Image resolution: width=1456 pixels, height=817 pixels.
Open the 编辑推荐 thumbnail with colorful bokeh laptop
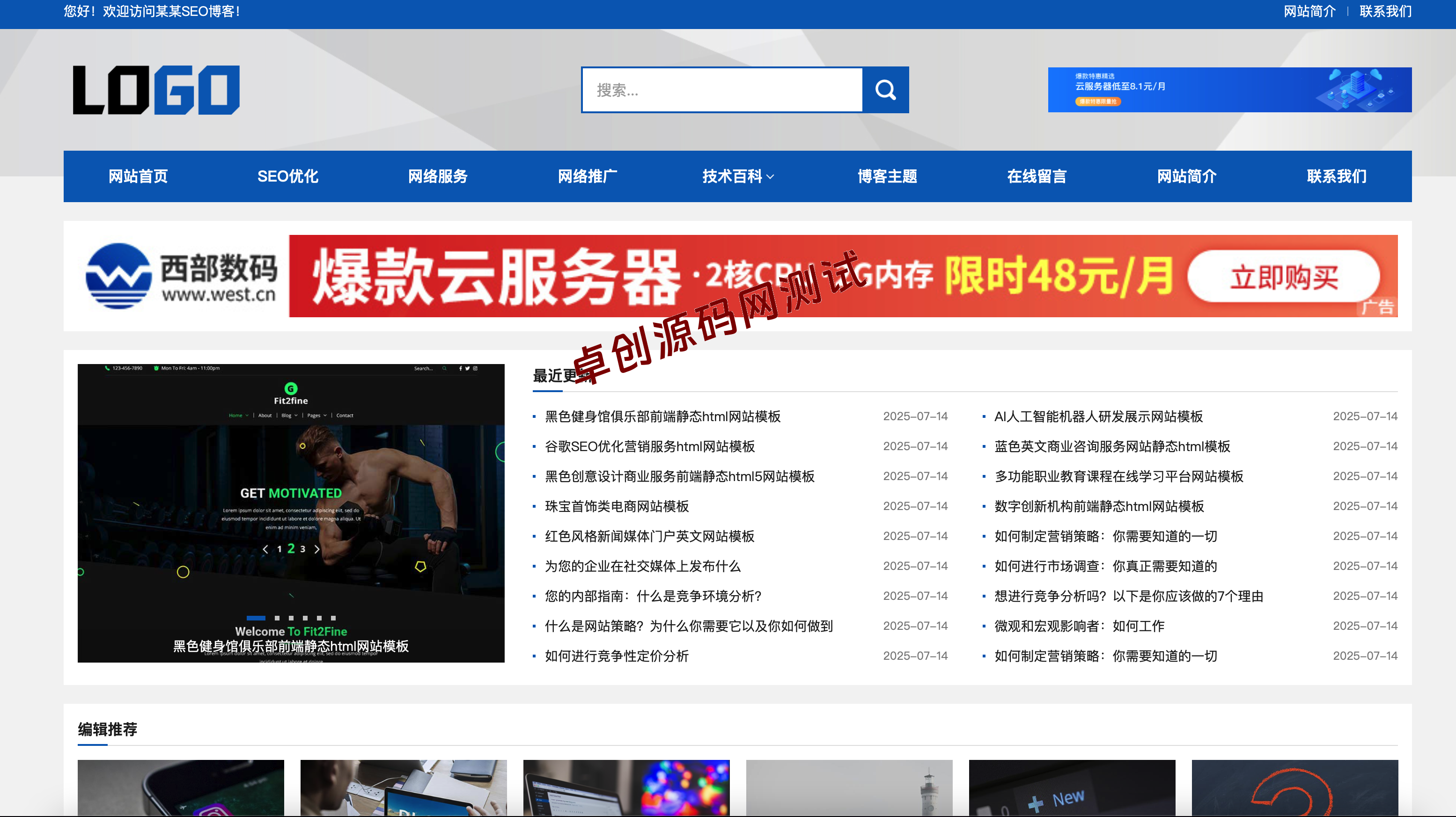pos(626,788)
